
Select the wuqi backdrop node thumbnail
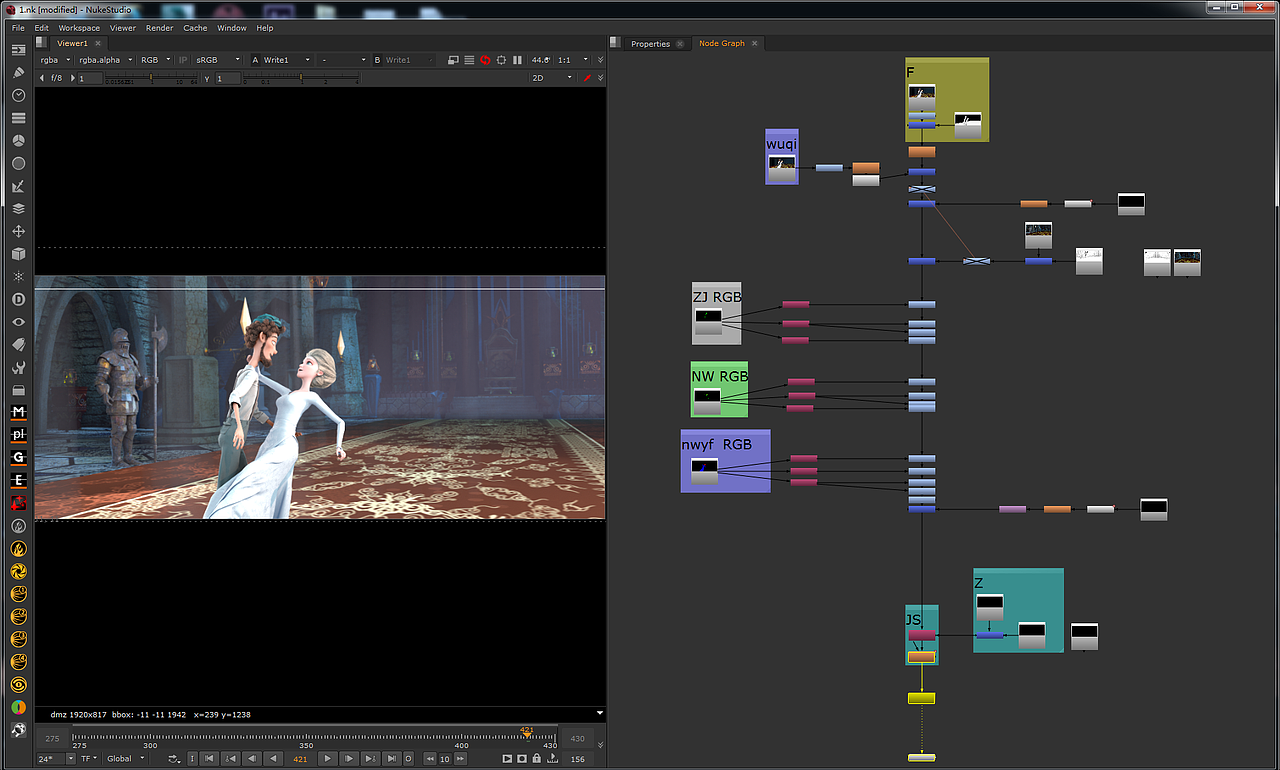(x=781, y=168)
